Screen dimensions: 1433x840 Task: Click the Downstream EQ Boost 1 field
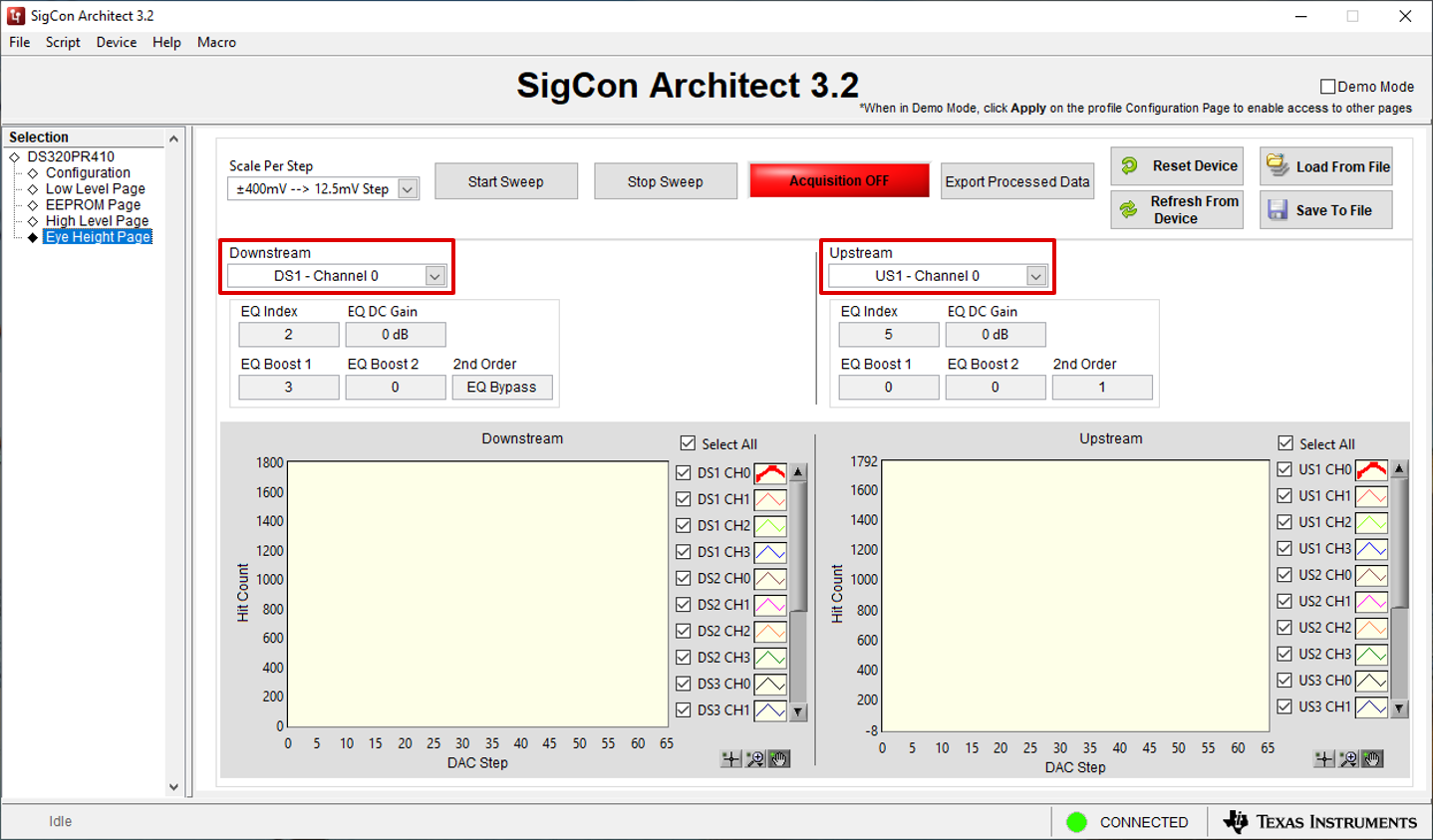pyautogui.click(x=289, y=388)
